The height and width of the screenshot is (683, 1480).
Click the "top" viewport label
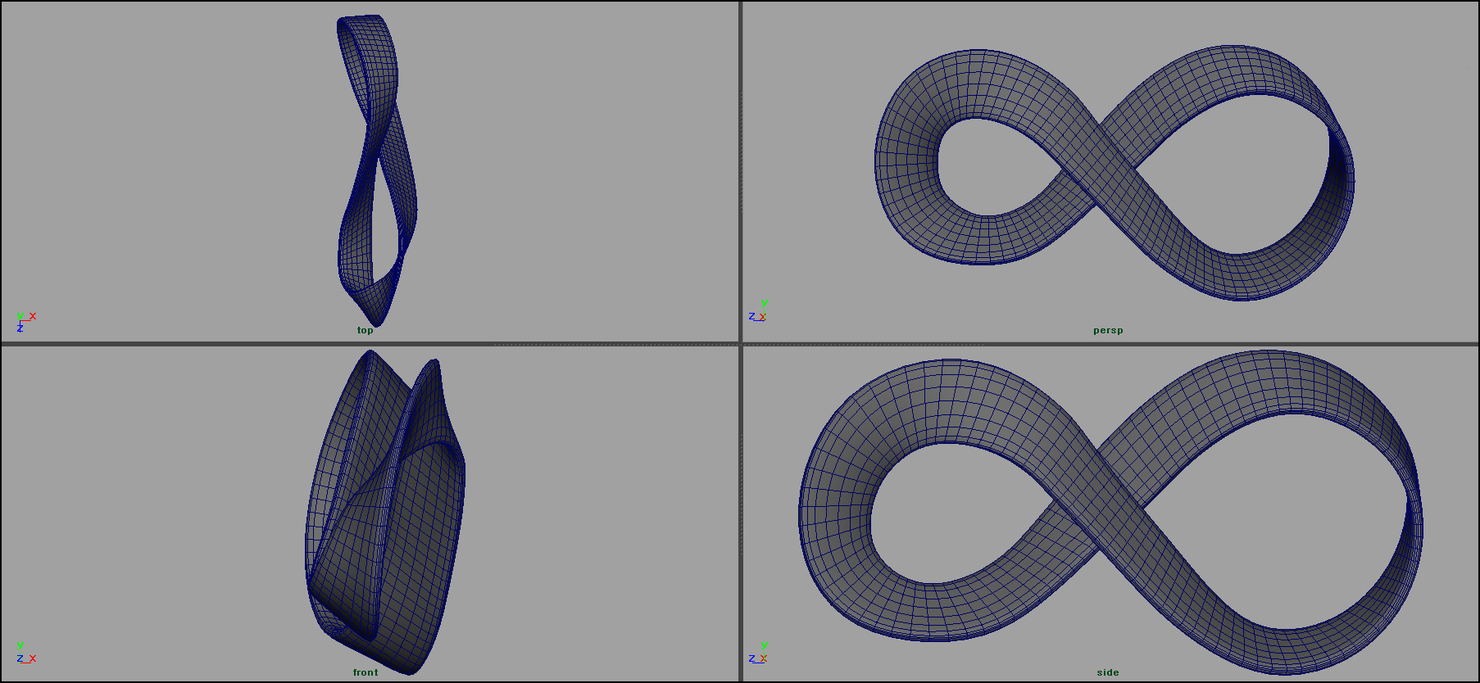tap(364, 329)
